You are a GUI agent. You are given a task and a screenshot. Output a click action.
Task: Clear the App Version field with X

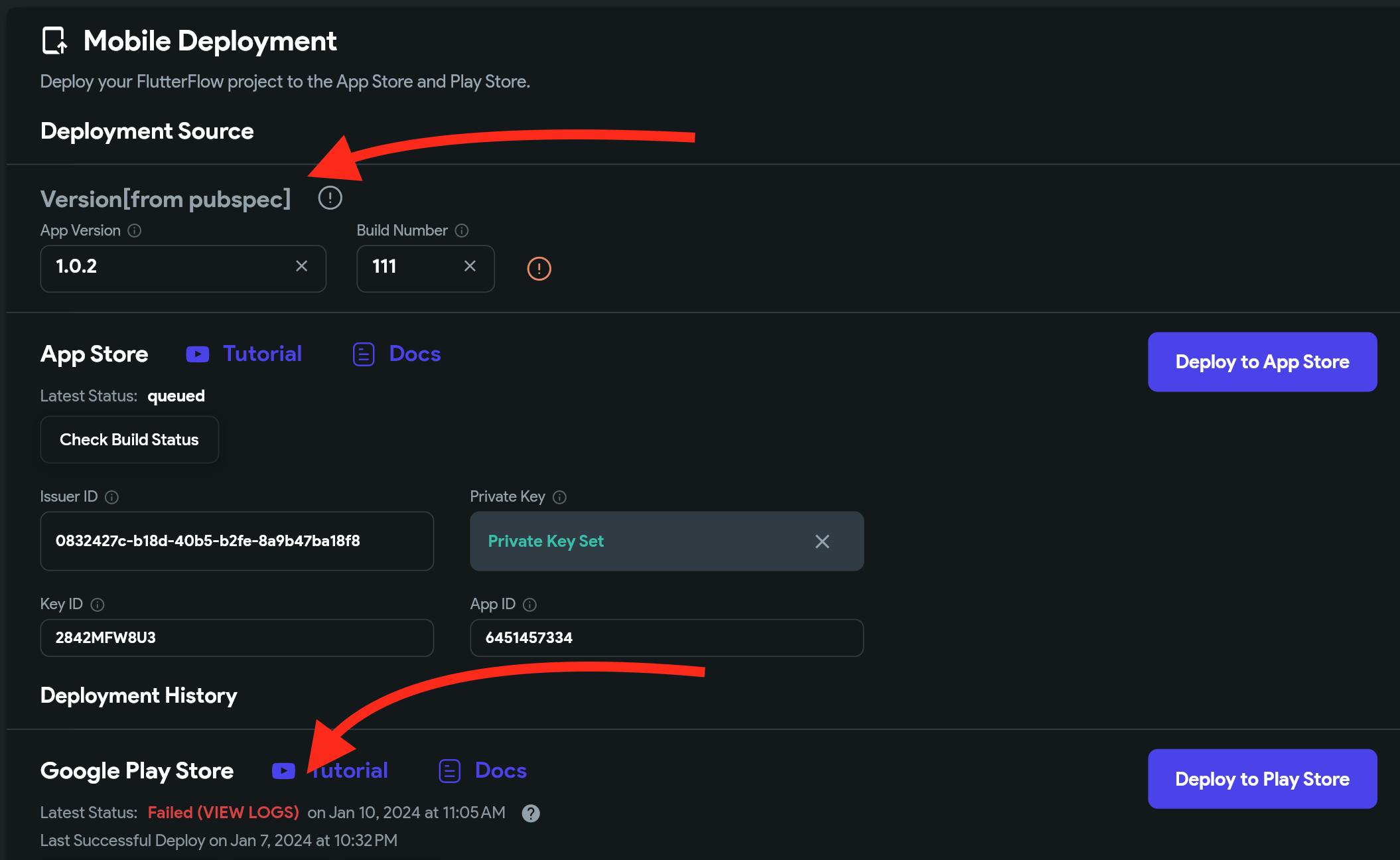pyautogui.click(x=301, y=266)
